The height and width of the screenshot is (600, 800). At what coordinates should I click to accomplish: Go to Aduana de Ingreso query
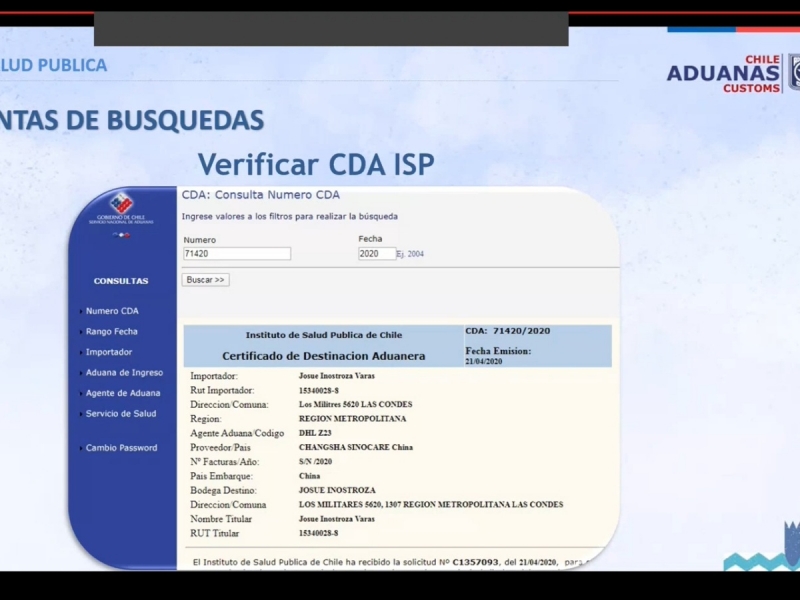click(x=124, y=373)
